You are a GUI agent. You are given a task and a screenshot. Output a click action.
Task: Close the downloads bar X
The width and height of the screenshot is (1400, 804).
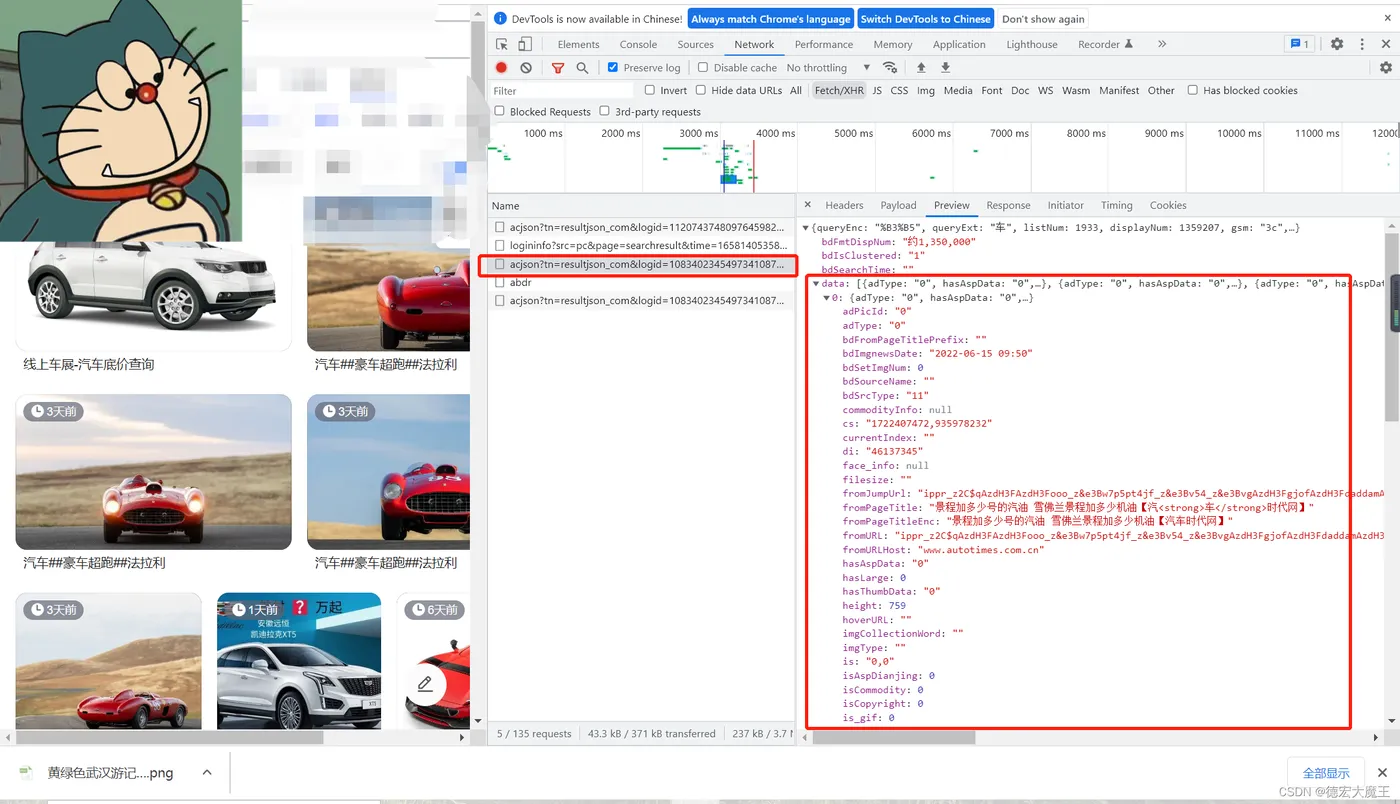coord(1384,773)
